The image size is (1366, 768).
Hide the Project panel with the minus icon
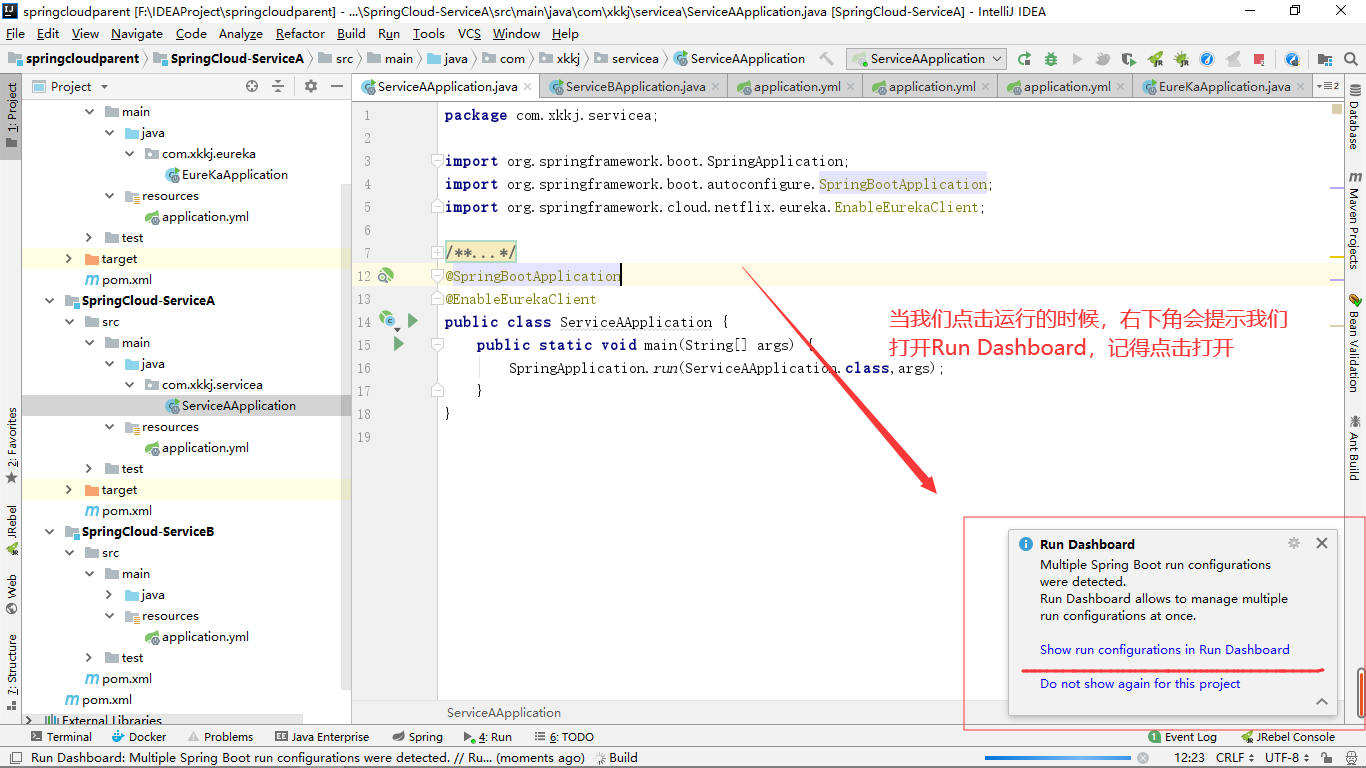pyautogui.click(x=337, y=86)
